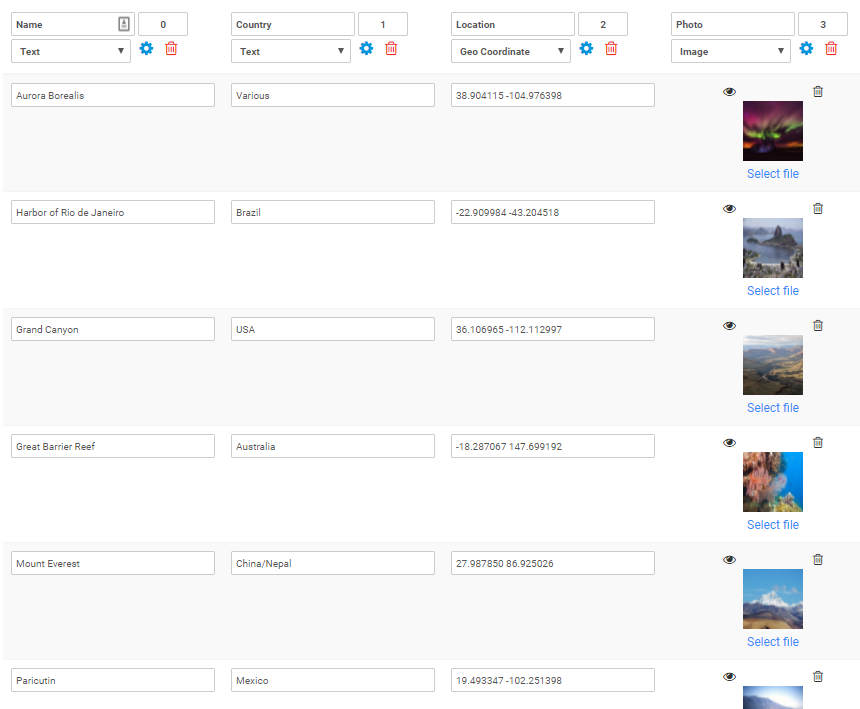The height and width of the screenshot is (709, 860).
Task: Click the Great Barrier Reef thumbnail
Action: (x=773, y=481)
